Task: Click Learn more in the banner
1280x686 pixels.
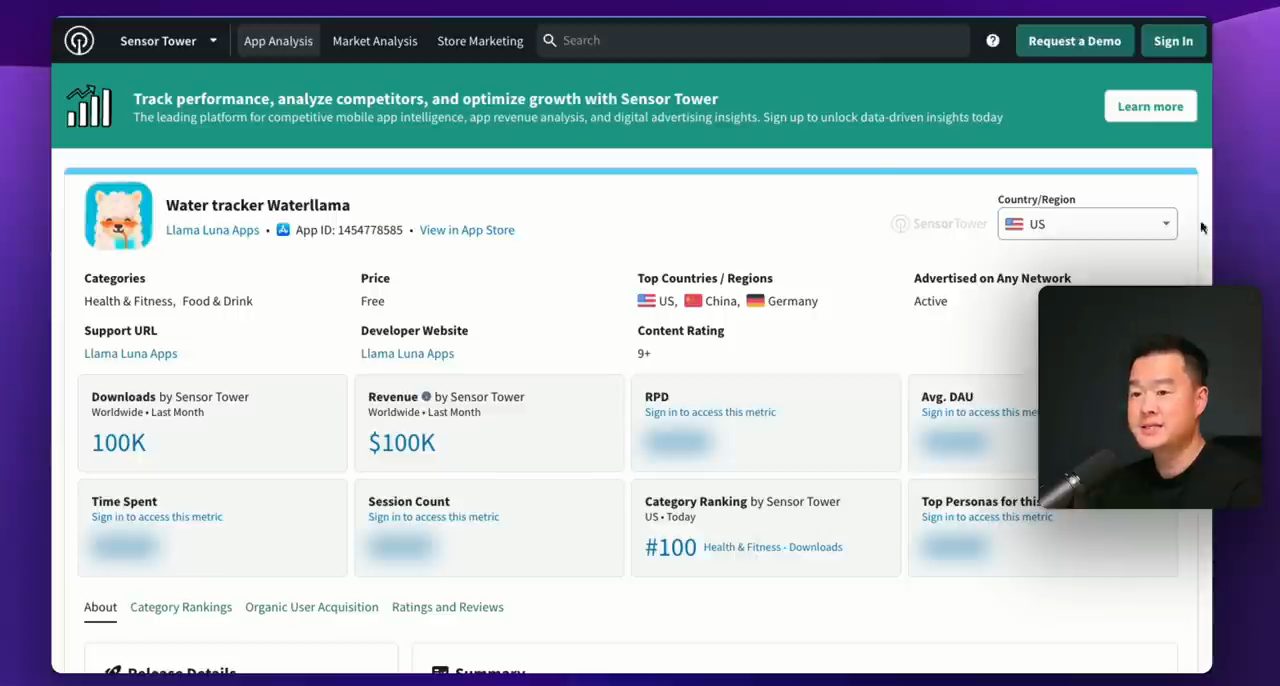Action: [1150, 106]
